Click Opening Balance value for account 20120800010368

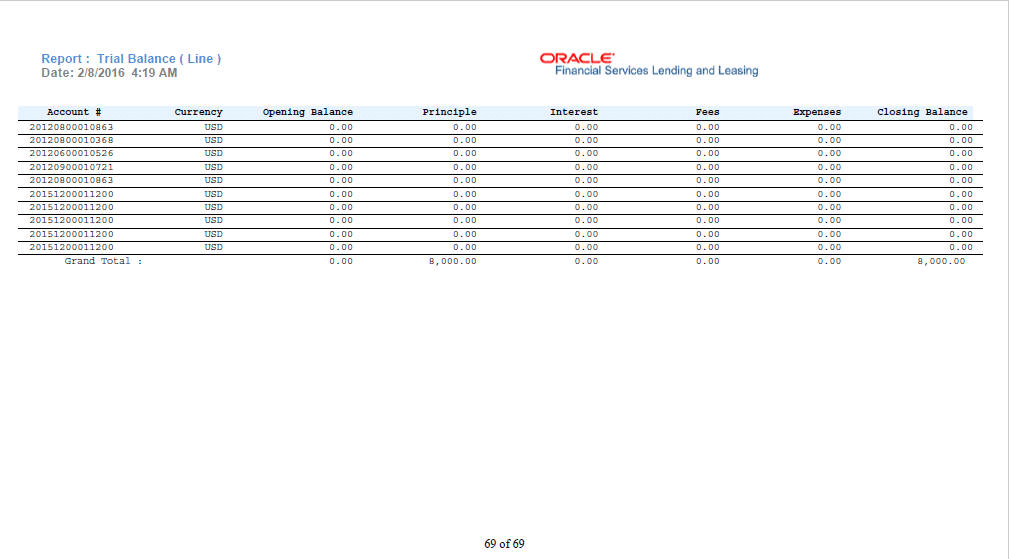click(x=341, y=140)
